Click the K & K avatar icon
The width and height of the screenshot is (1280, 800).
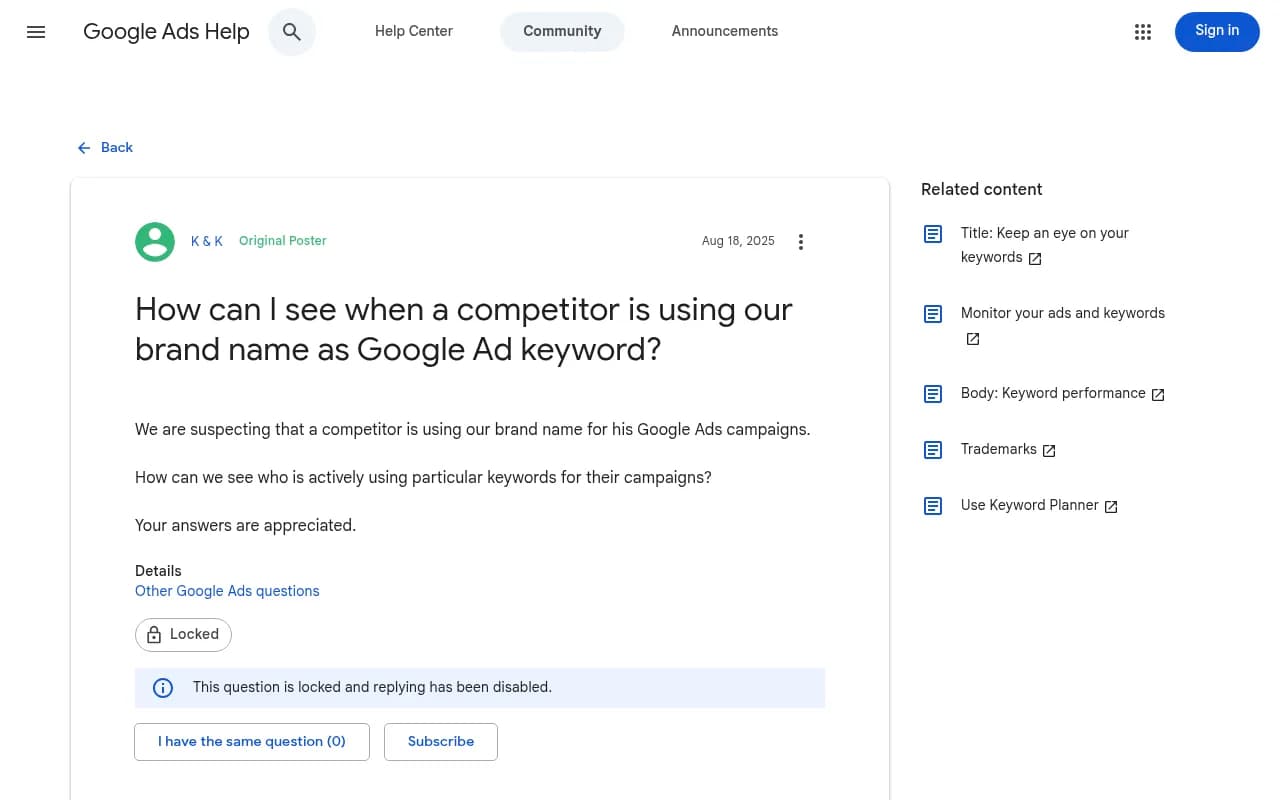coord(155,242)
